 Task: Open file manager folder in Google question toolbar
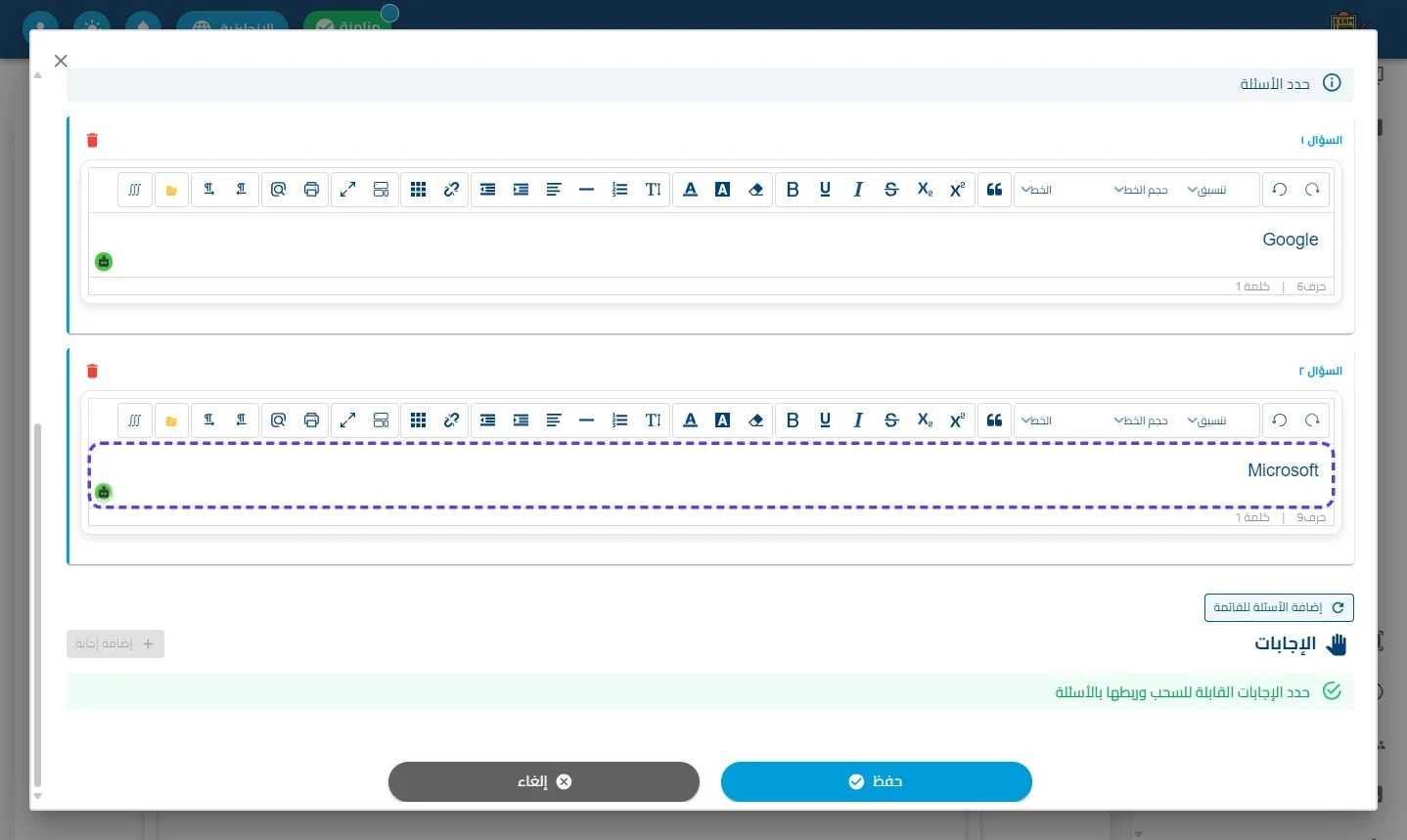tap(171, 190)
